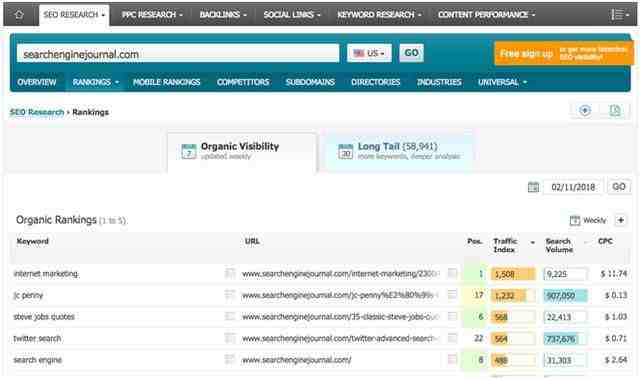Click the 'steve jobs quotes' keyword
The image size is (640, 379).
click(44, 317)
